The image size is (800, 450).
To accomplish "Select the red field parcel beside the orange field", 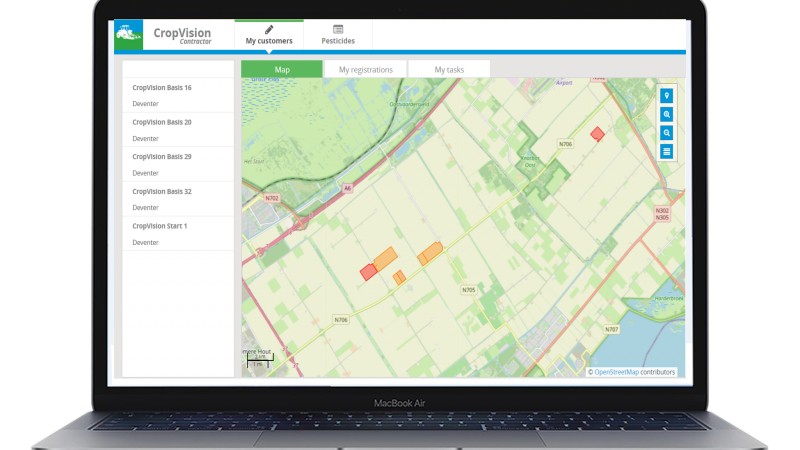I will point(368,272).
